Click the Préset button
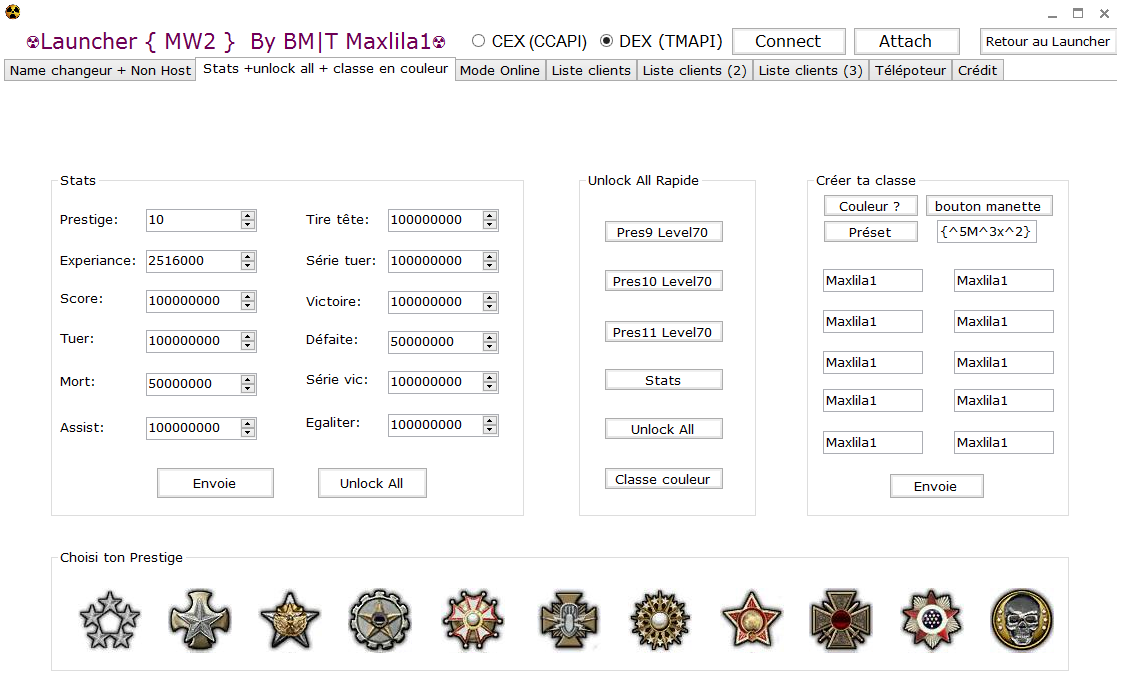This screenshot has width=1122, height=700. pyautogui.click(x=870, y=232)
